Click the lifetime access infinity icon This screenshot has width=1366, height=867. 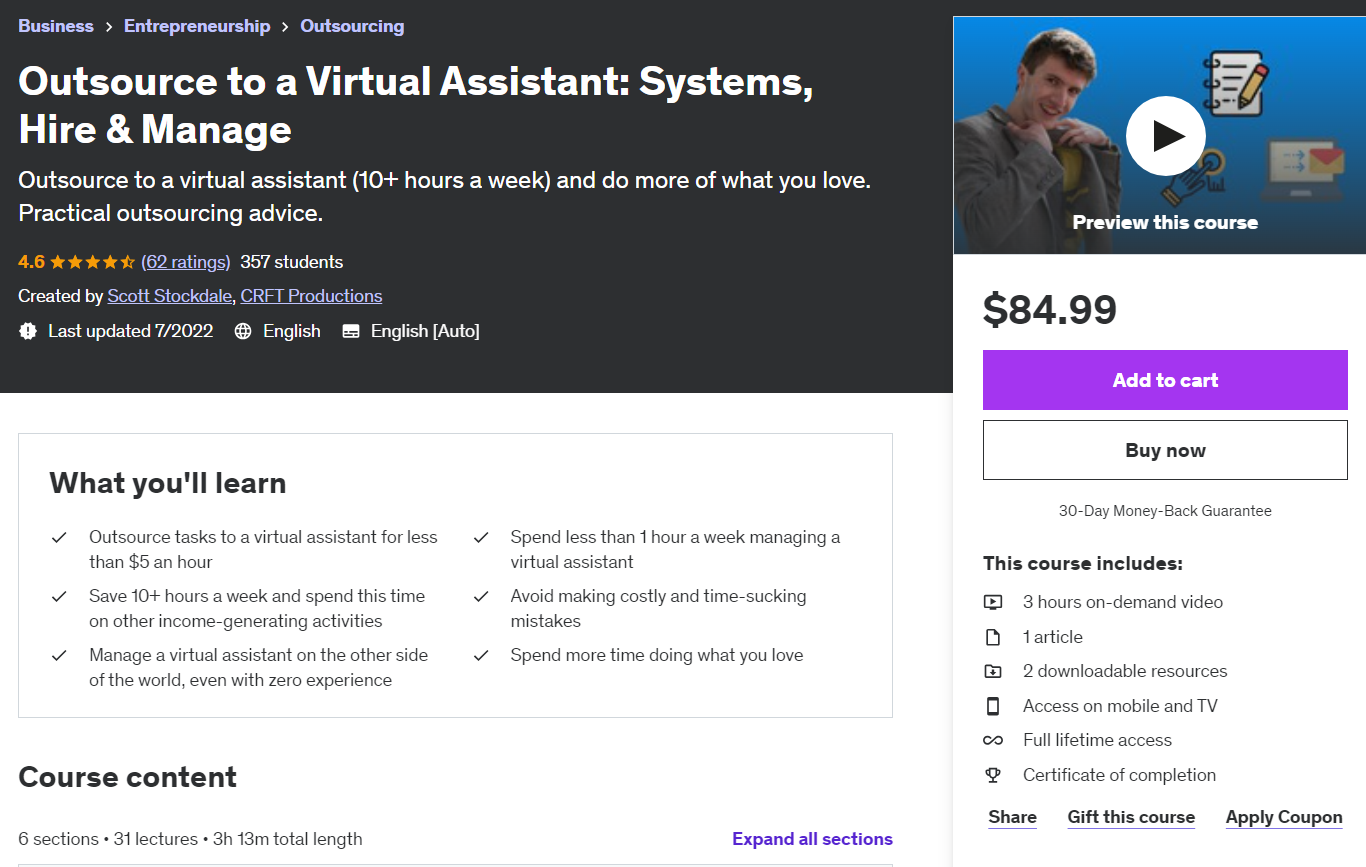pos(992,741)
